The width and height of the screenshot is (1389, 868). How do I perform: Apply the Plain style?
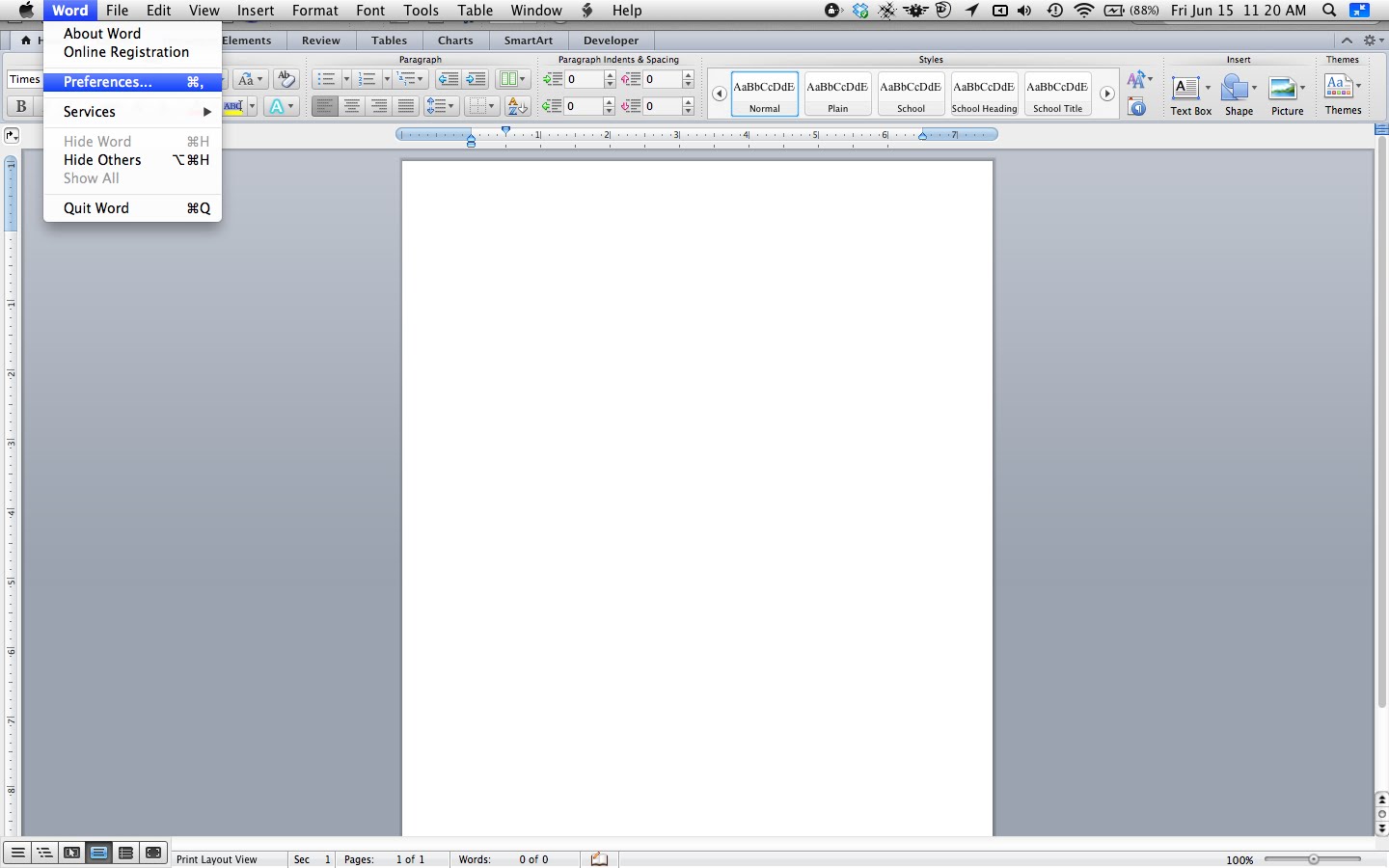(838, 94)
